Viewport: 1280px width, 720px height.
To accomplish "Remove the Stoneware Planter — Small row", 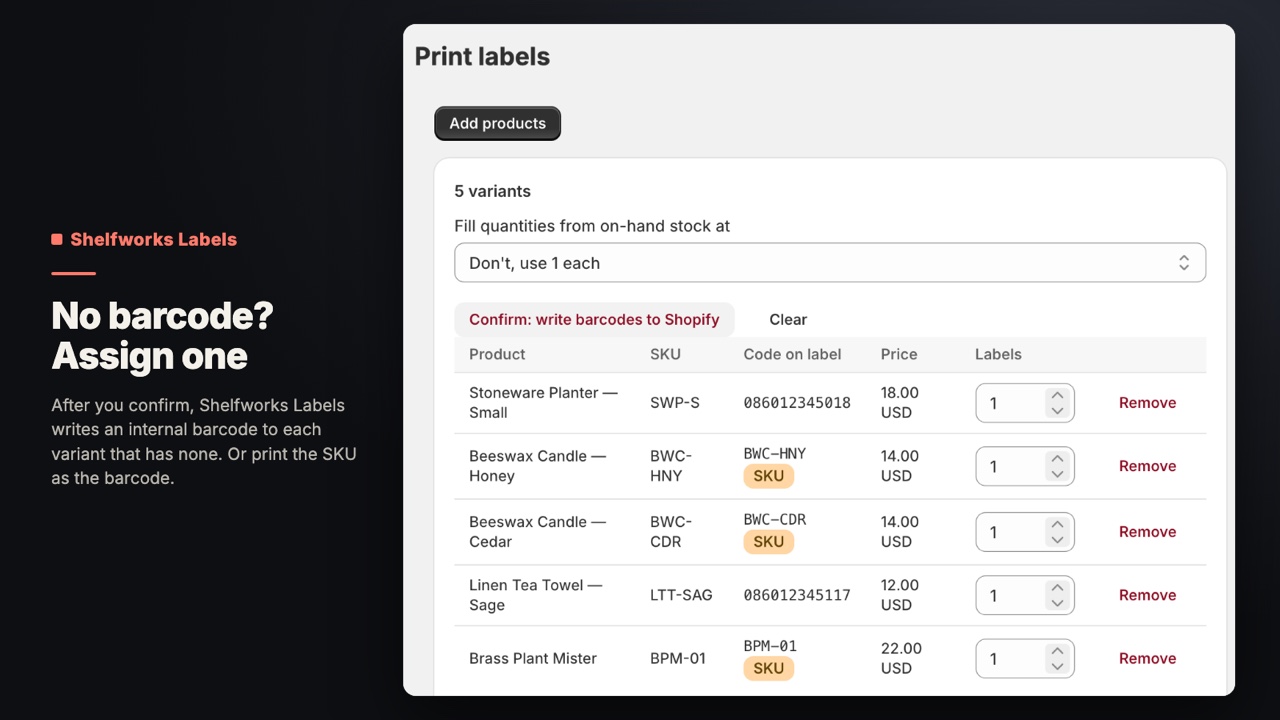I will (1147, 403).
